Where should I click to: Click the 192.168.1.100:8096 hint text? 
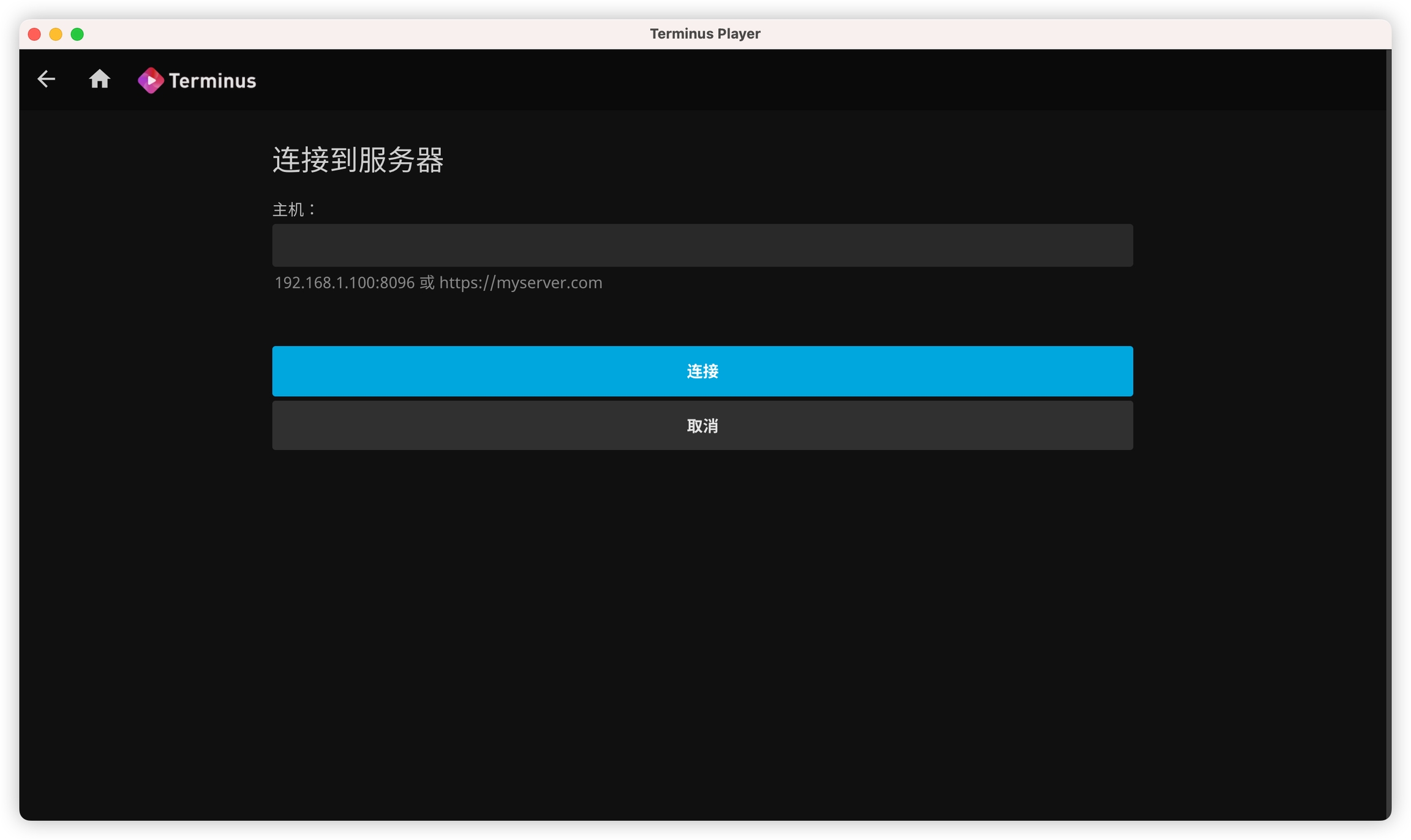[x=344, y=283]
